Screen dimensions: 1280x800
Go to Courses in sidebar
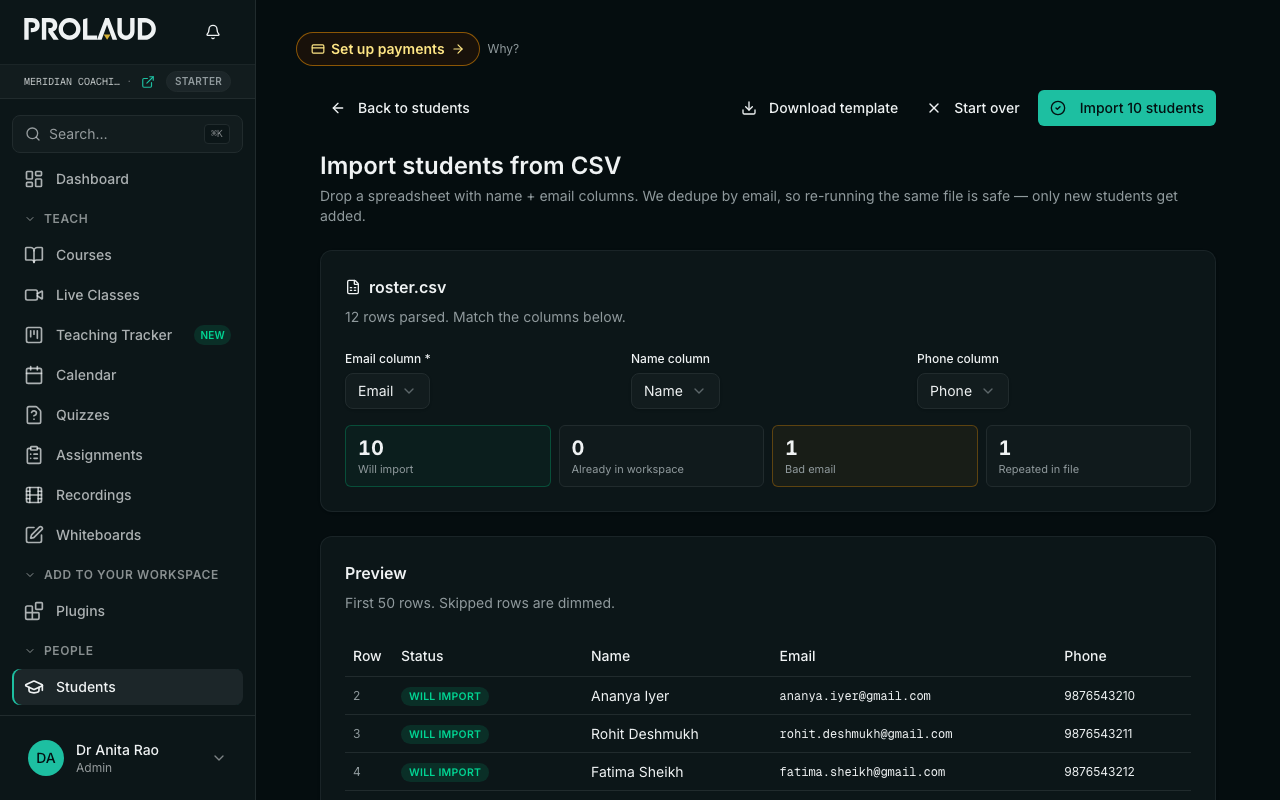127,255
